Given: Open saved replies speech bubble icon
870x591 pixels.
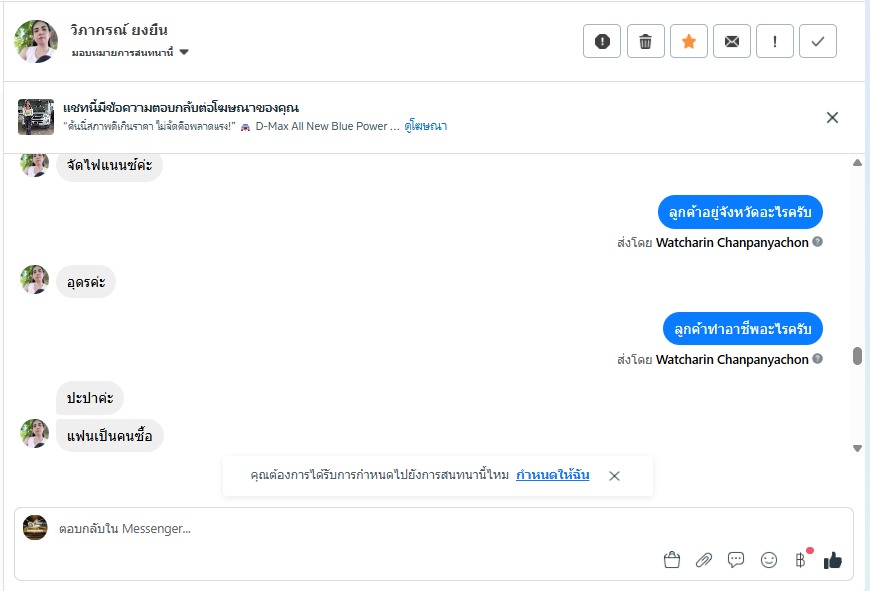Looking at the screenshot, I should (x=736, y=560).
